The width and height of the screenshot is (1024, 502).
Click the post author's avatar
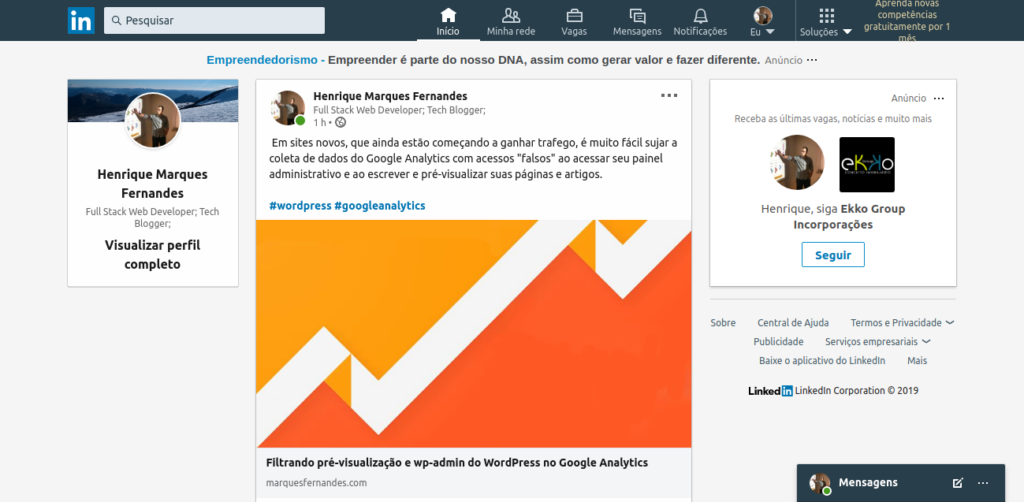tap(288, 108)
